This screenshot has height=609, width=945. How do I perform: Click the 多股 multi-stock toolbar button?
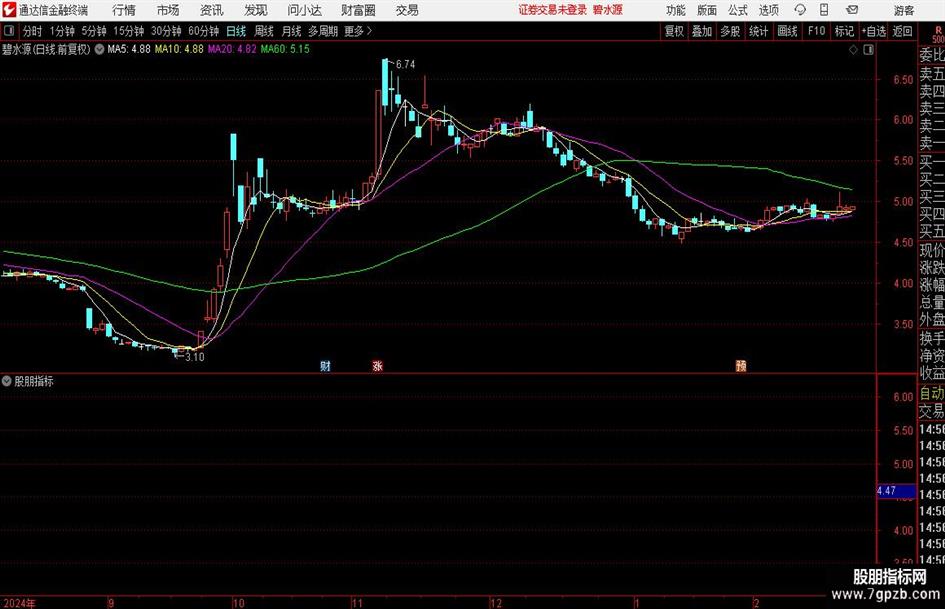730,31
